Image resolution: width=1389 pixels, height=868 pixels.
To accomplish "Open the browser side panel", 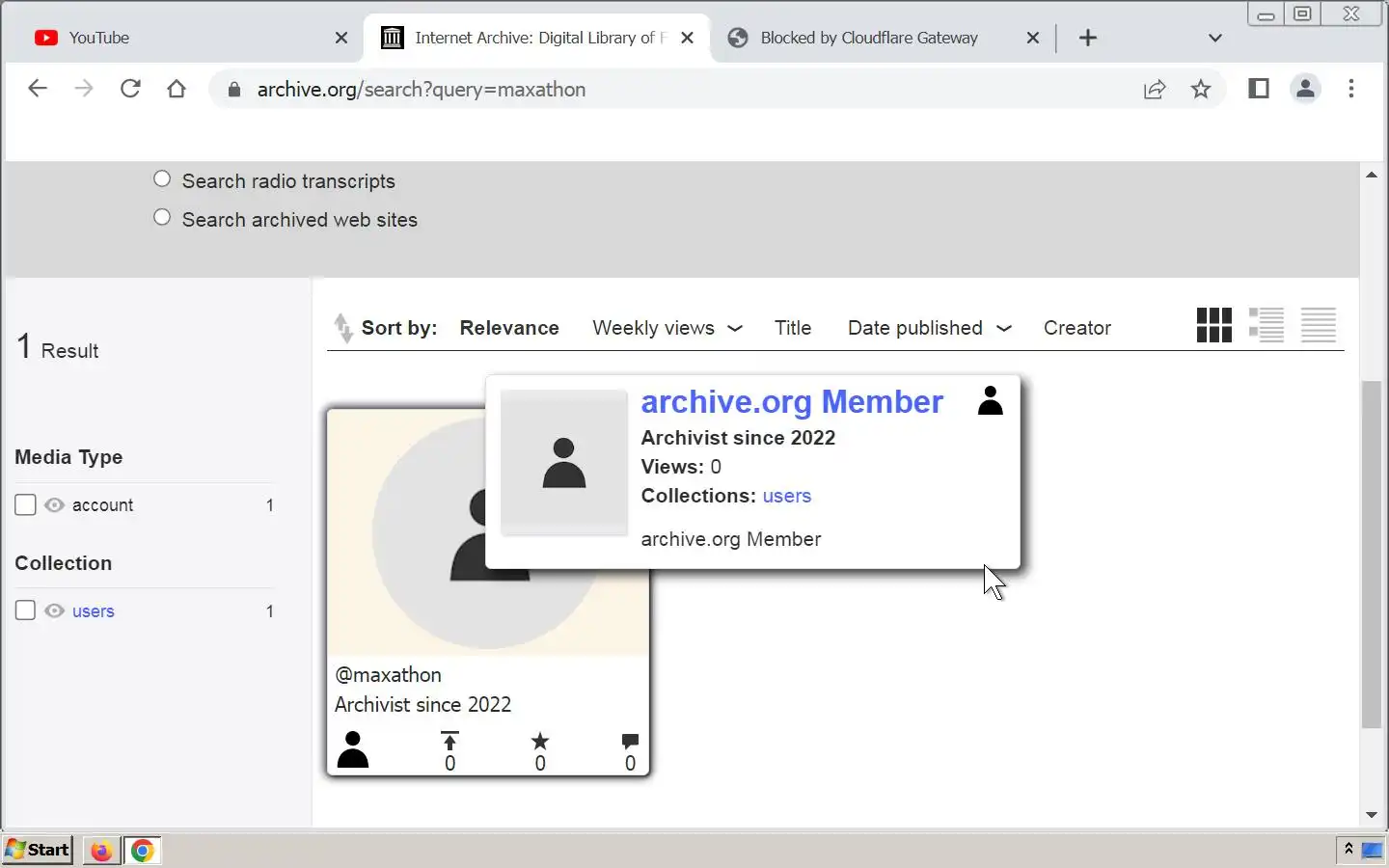I will (x=1259, y=89).
